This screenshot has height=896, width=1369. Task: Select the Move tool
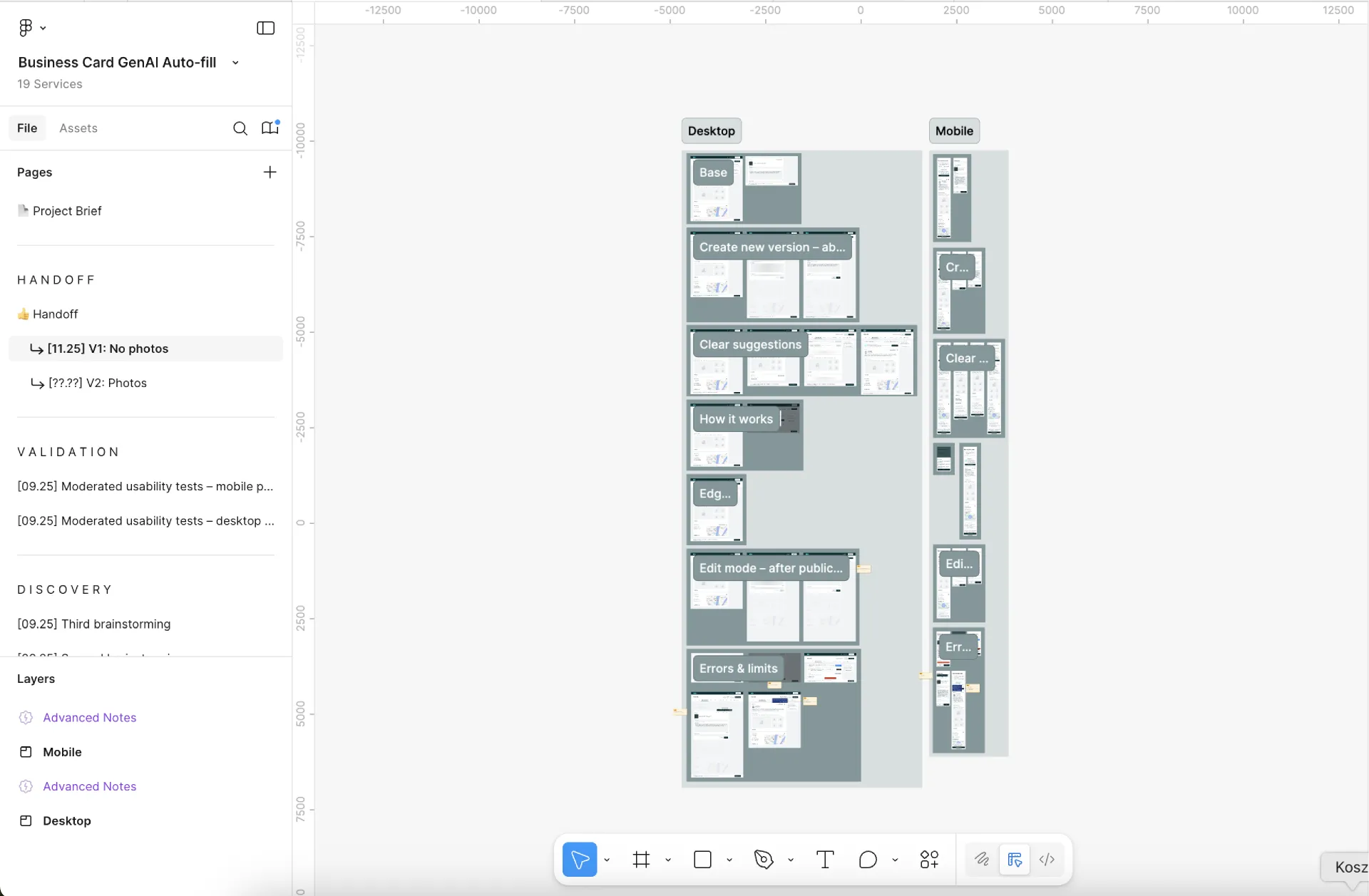click(580, 860)
